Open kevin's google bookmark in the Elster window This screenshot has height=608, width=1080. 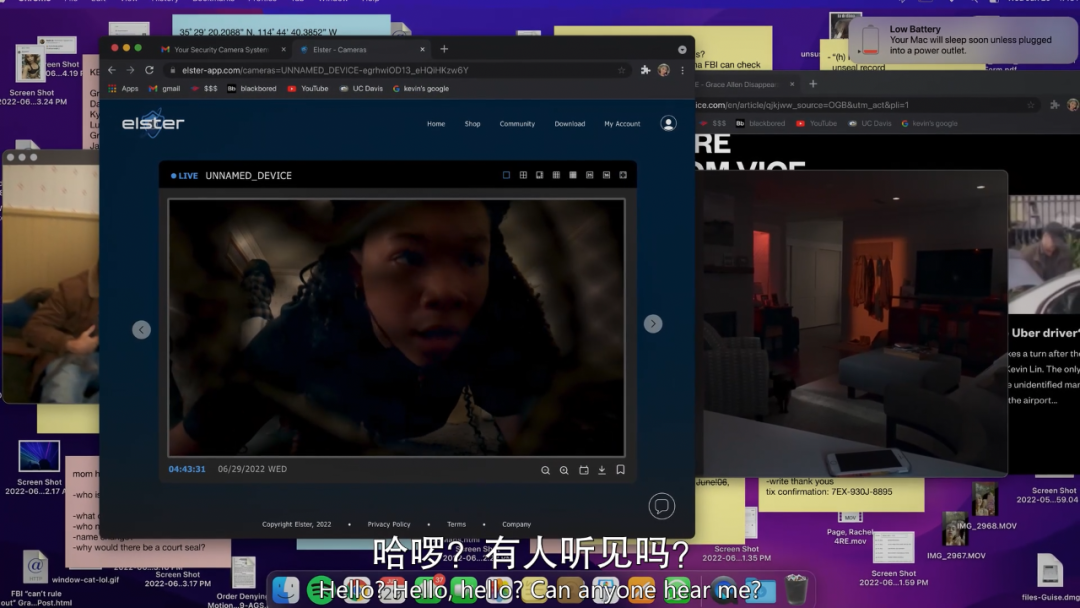(x=421, y=88)
